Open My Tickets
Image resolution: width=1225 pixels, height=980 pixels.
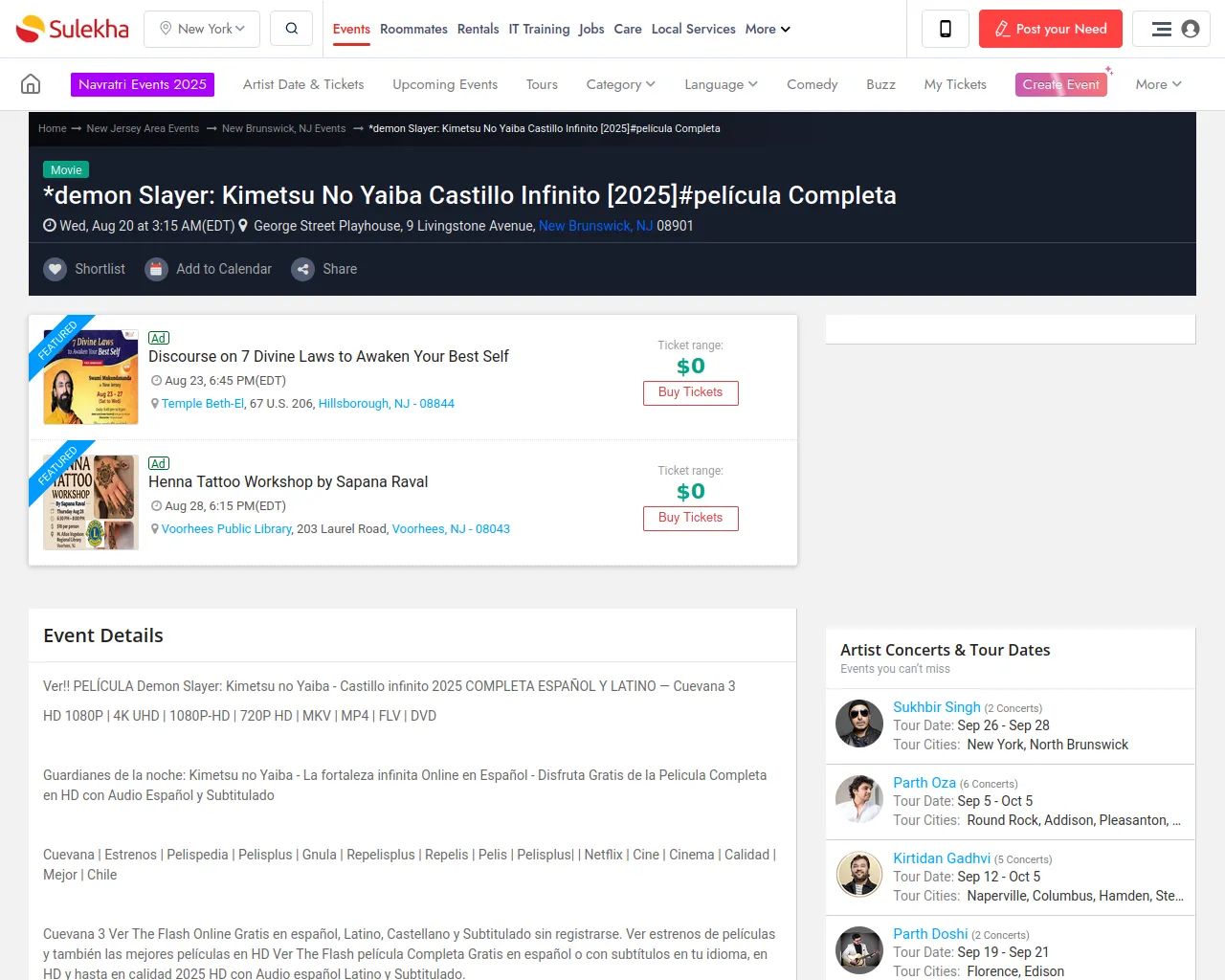(x=955, y=84)
